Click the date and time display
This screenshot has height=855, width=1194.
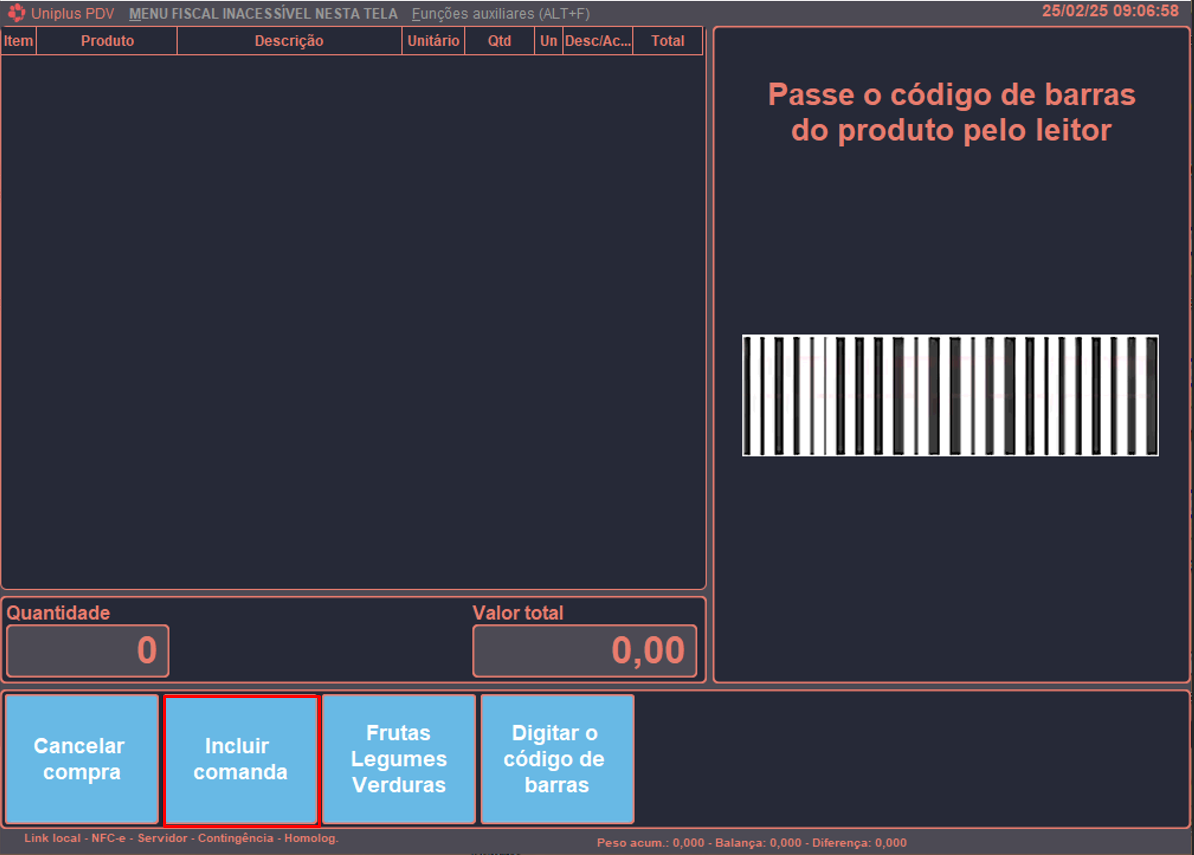(1110, 11)
